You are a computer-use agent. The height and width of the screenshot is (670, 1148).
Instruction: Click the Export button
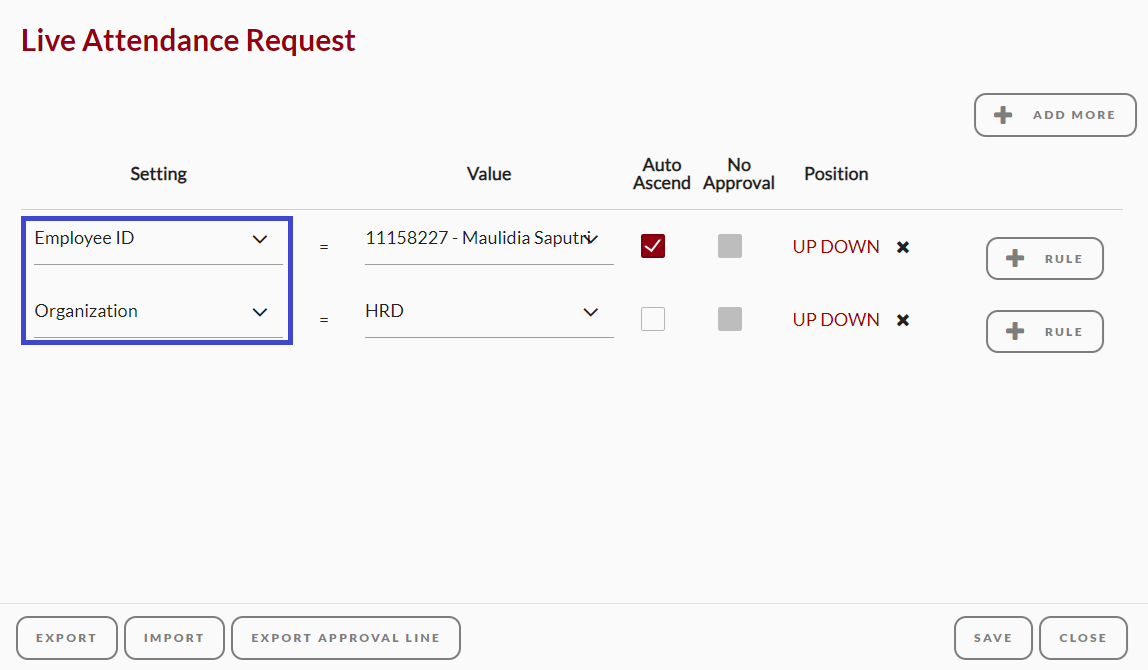pyautogui.click(x=67, y=638)
